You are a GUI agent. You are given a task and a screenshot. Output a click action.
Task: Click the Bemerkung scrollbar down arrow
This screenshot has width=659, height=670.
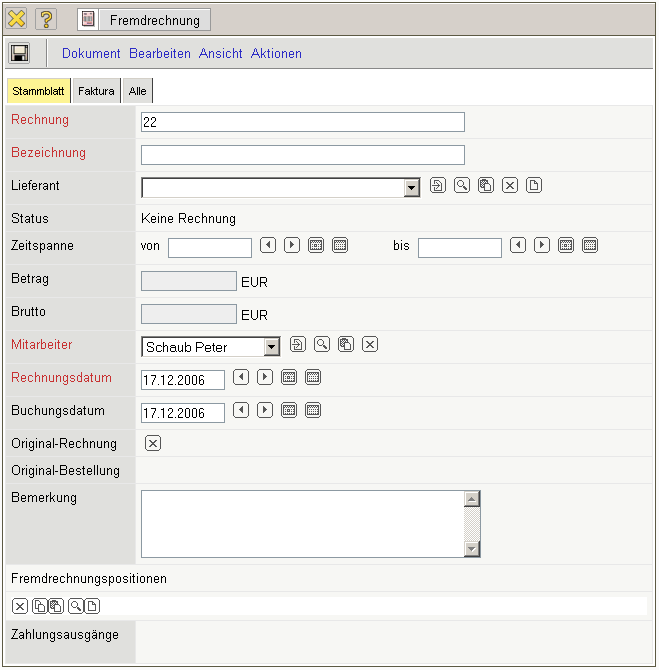(473, 549)
